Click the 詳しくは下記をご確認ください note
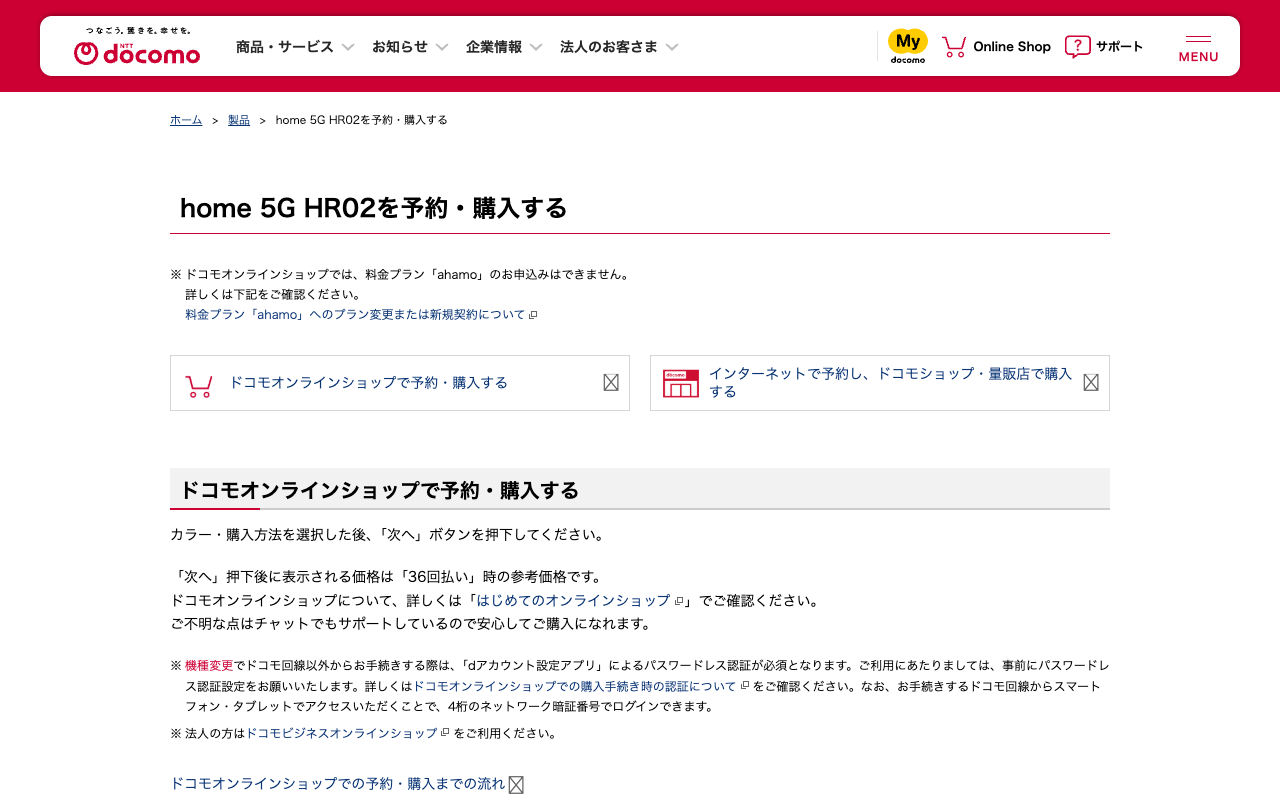The height and width of the screenshot is (800, 1280). click(273, 294)
